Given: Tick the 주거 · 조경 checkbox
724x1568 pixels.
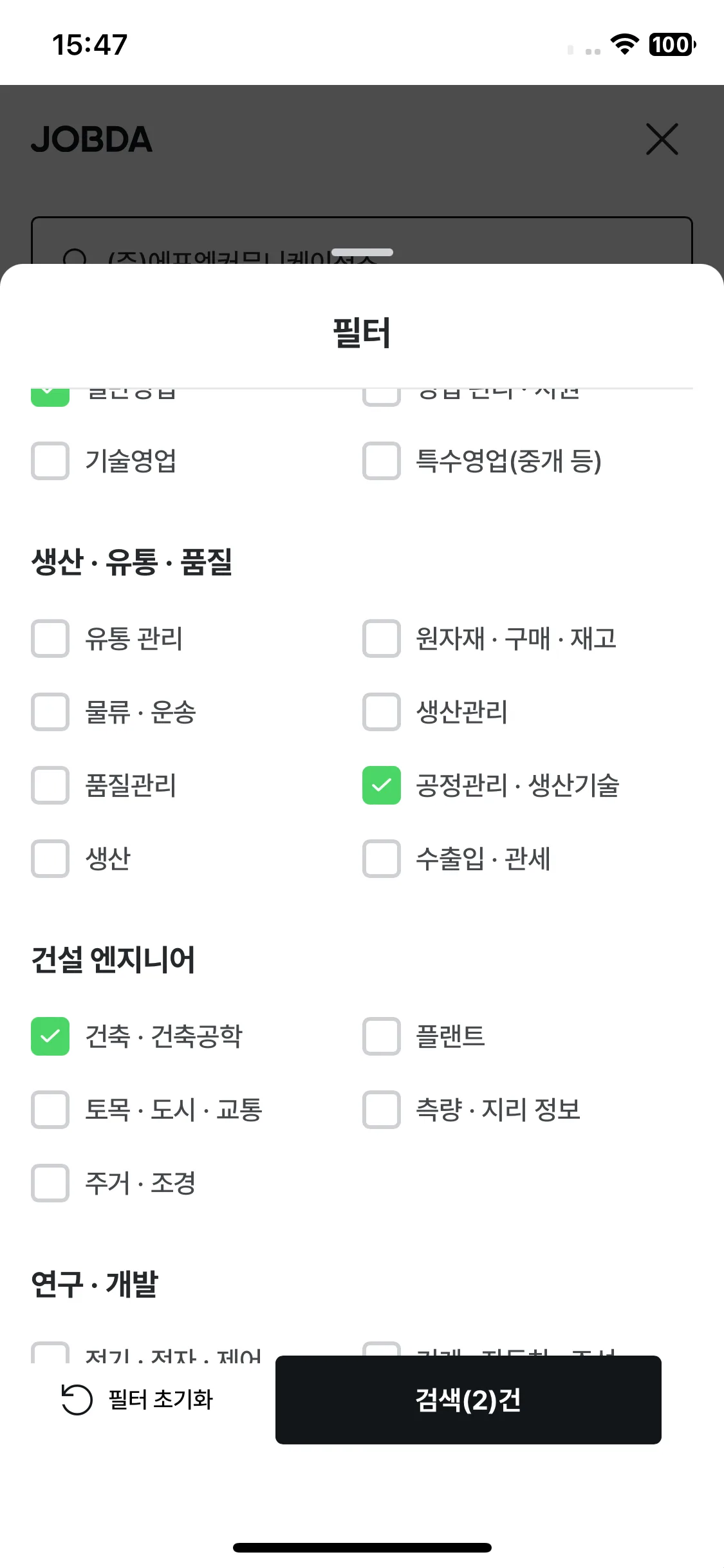Looking at the screenshot, I should pyautogui.click(x=50, y=1183).
